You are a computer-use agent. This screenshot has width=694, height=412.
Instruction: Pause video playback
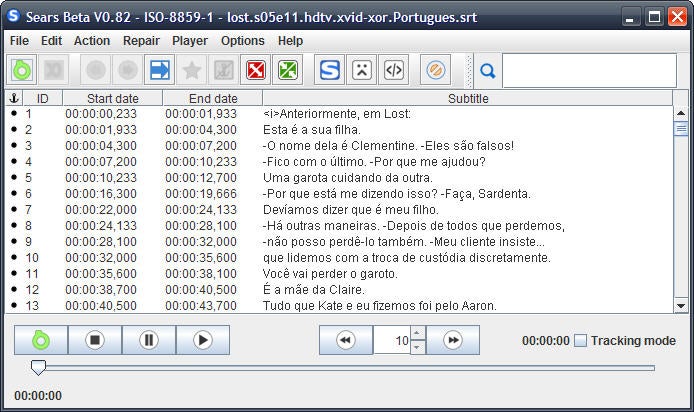pos(149,340)
